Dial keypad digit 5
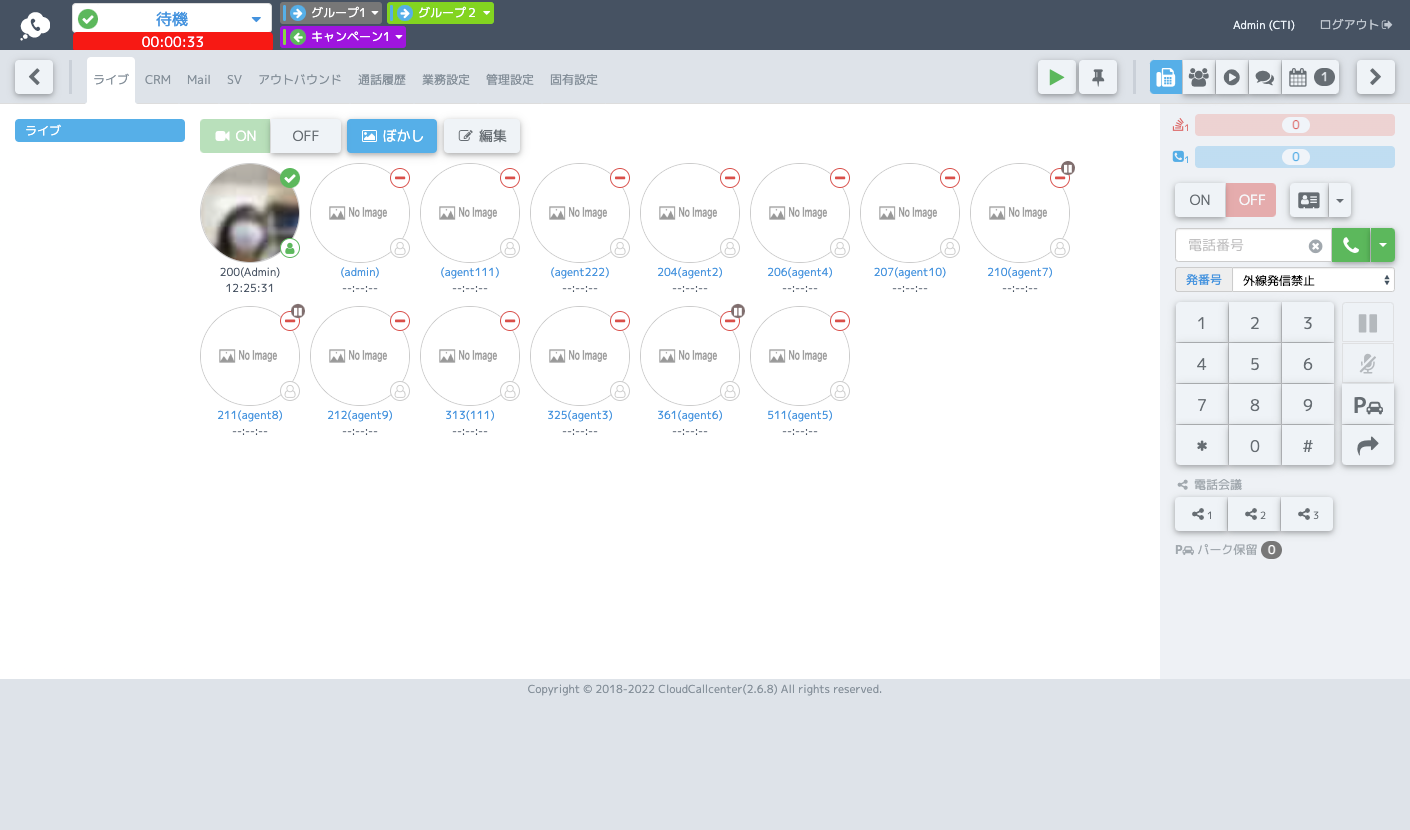Image resolution: width=1410 pixels, height=830 pixels. pyautogui.click(x=1255, y=364)
